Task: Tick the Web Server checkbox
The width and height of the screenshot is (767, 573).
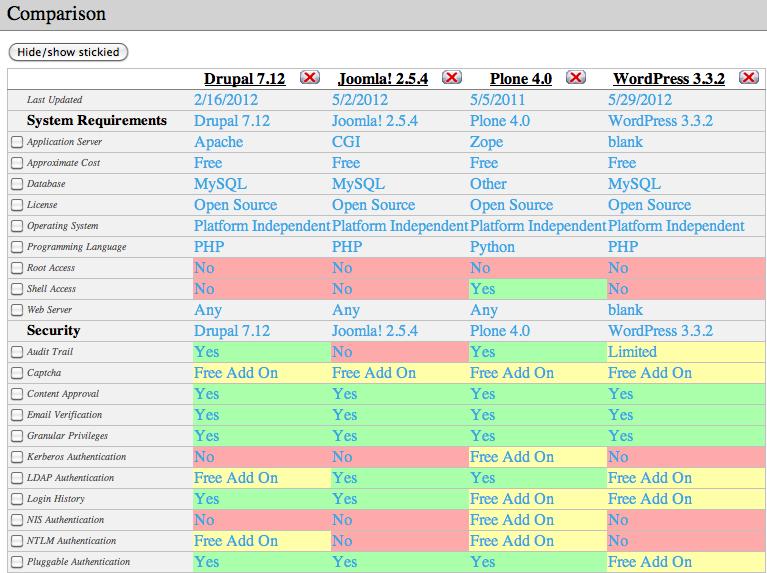Action: pos(17,310)
